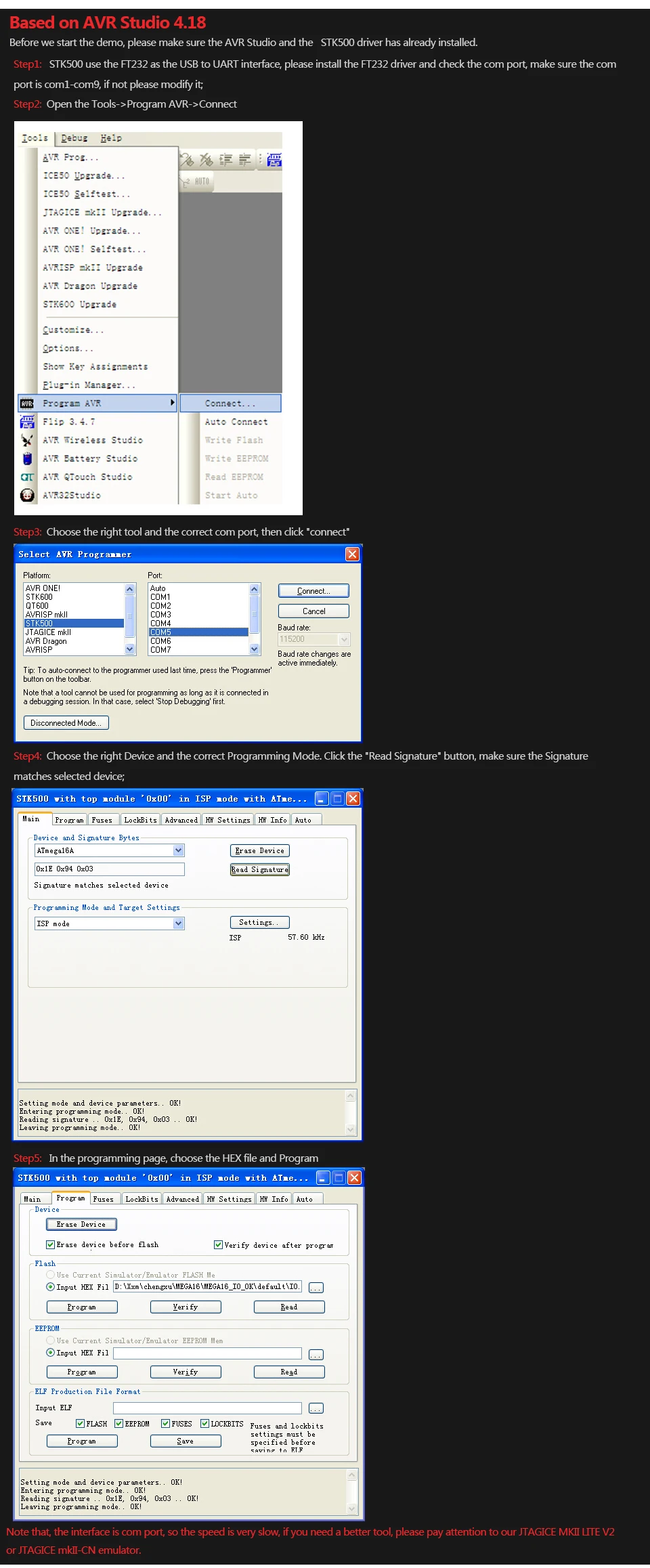This screenshot has height=1568, width=650.
Task: Open the Tools menu
Action: click(35, 138)
